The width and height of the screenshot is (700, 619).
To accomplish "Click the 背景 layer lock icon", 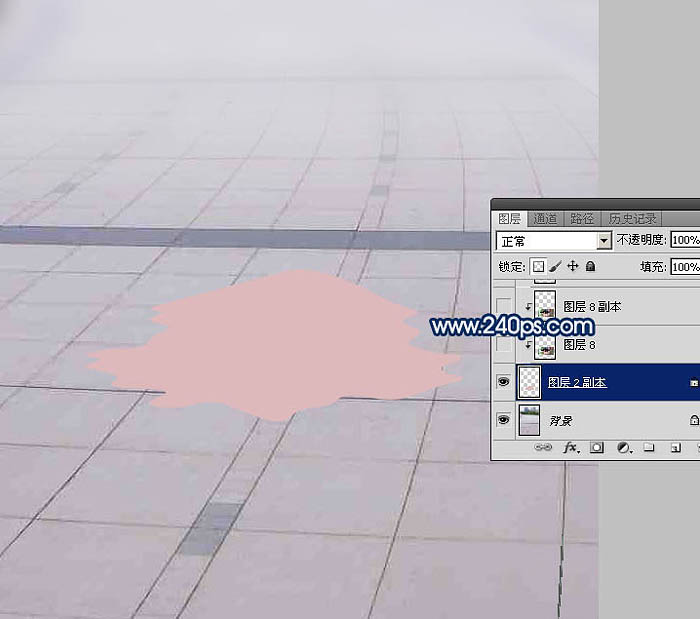I will [694, 420].
